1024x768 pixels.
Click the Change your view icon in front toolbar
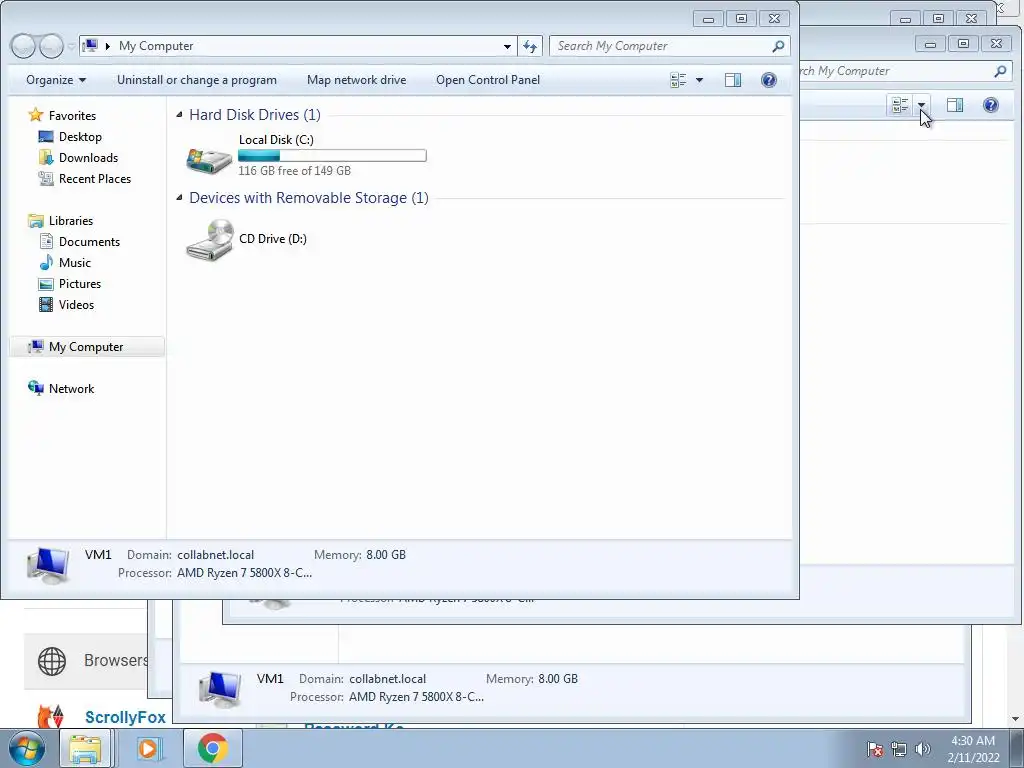679,80
